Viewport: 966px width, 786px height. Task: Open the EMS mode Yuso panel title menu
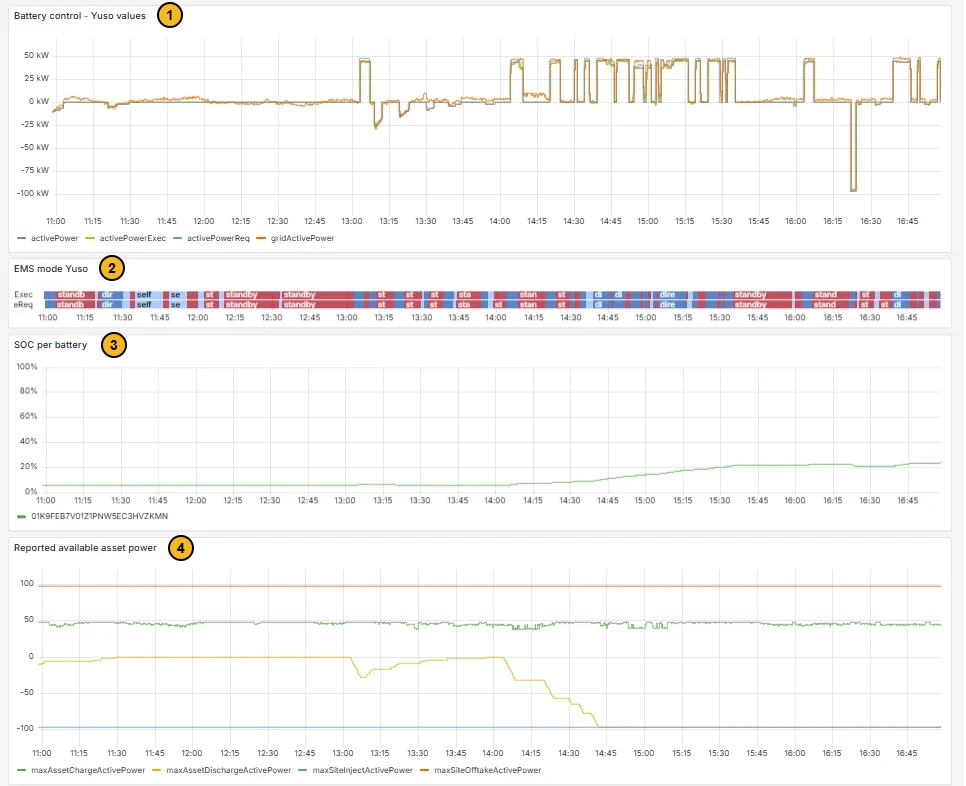pos(51,269)
